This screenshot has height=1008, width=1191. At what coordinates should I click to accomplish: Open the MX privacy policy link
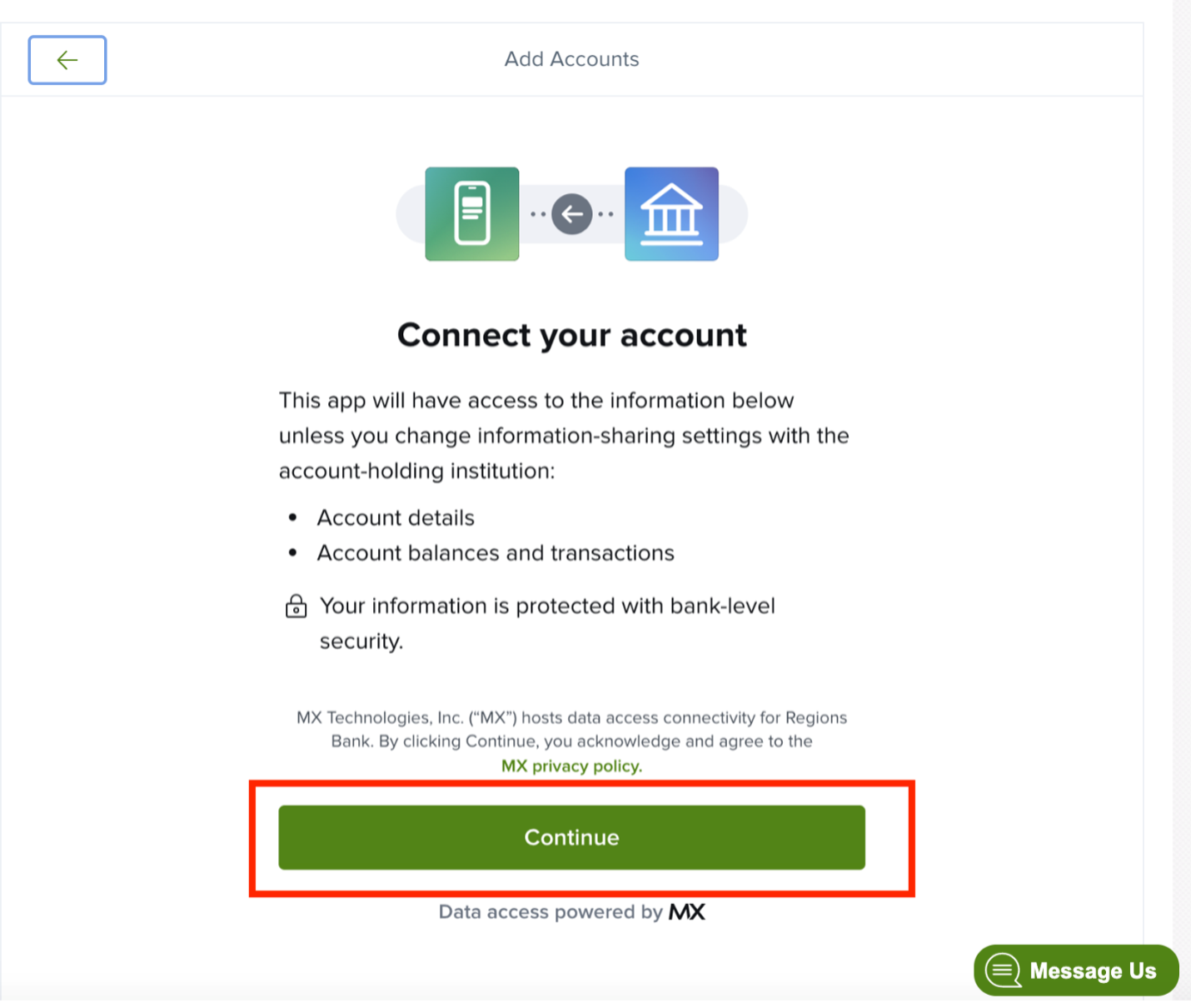tap(571, 766)
